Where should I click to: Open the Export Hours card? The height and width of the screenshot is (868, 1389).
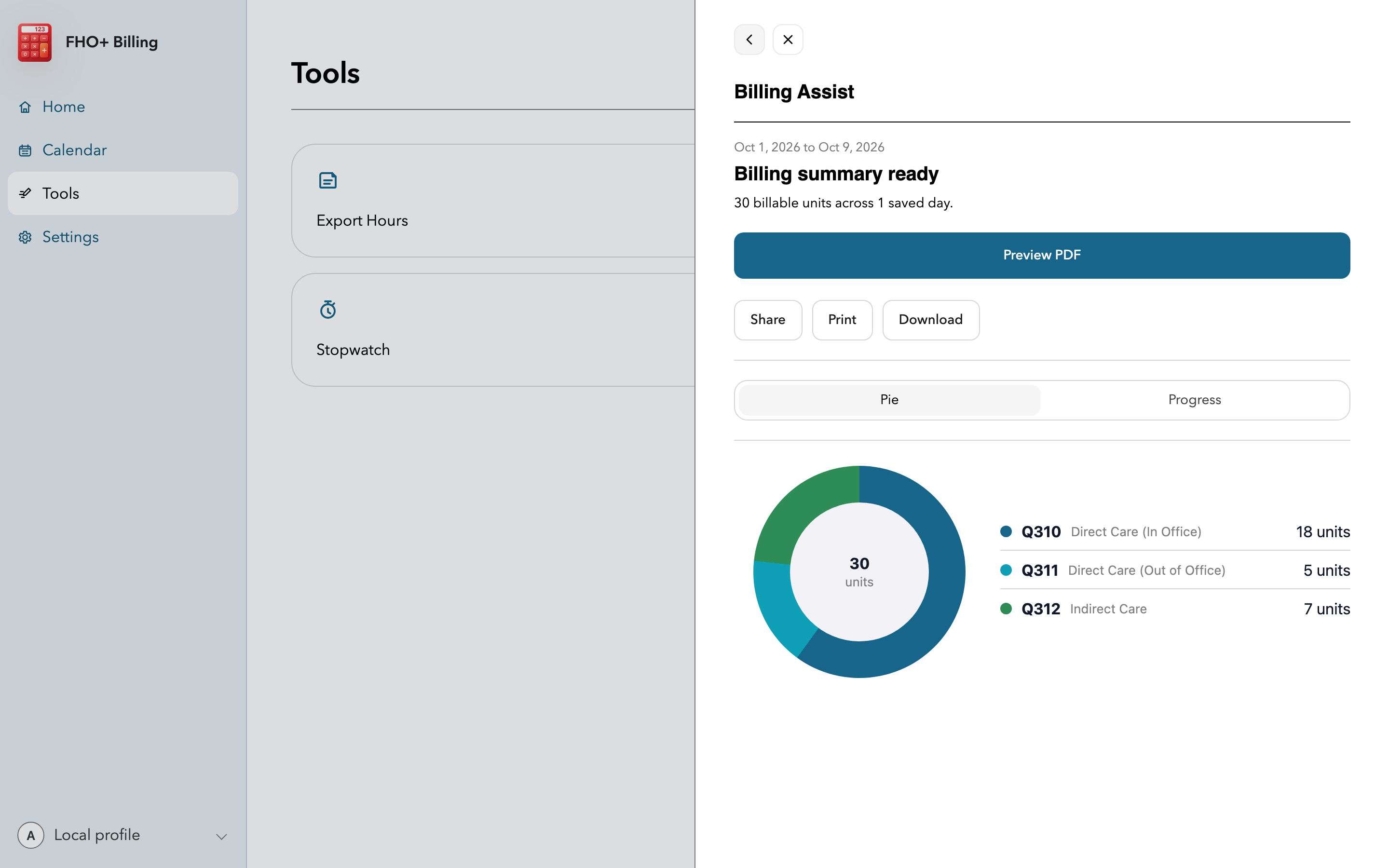493,200
